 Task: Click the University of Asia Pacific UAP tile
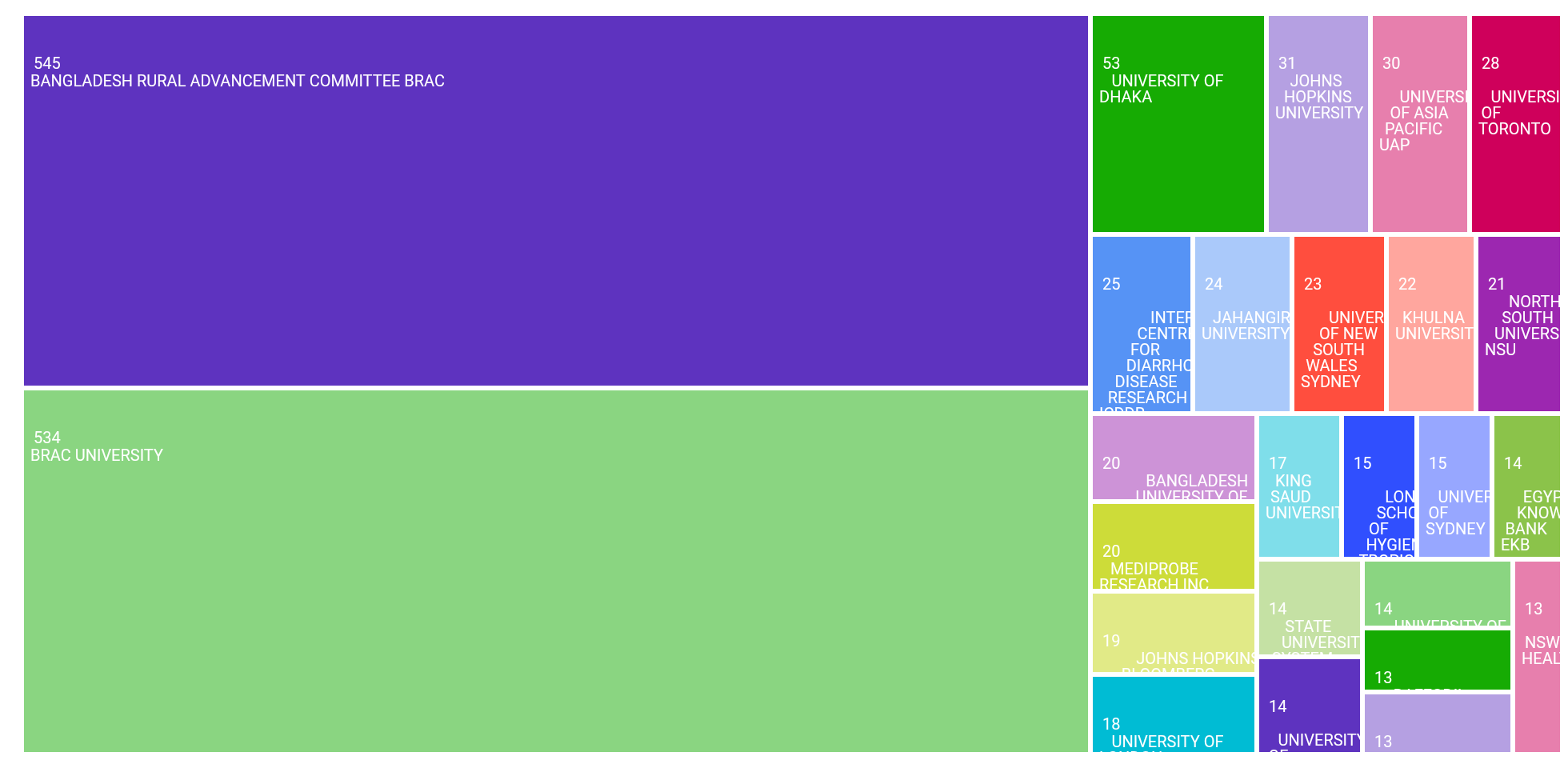tap(1420, 124)
